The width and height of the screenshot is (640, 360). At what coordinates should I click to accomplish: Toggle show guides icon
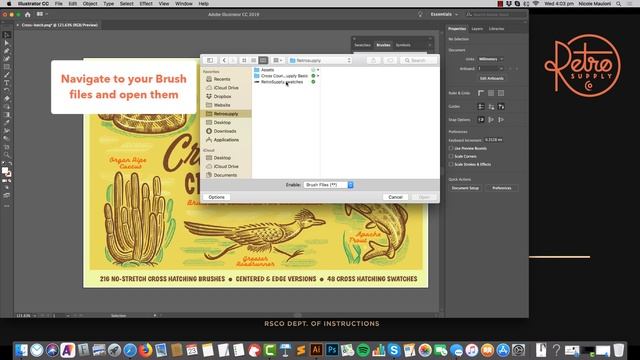coord(481,107)
